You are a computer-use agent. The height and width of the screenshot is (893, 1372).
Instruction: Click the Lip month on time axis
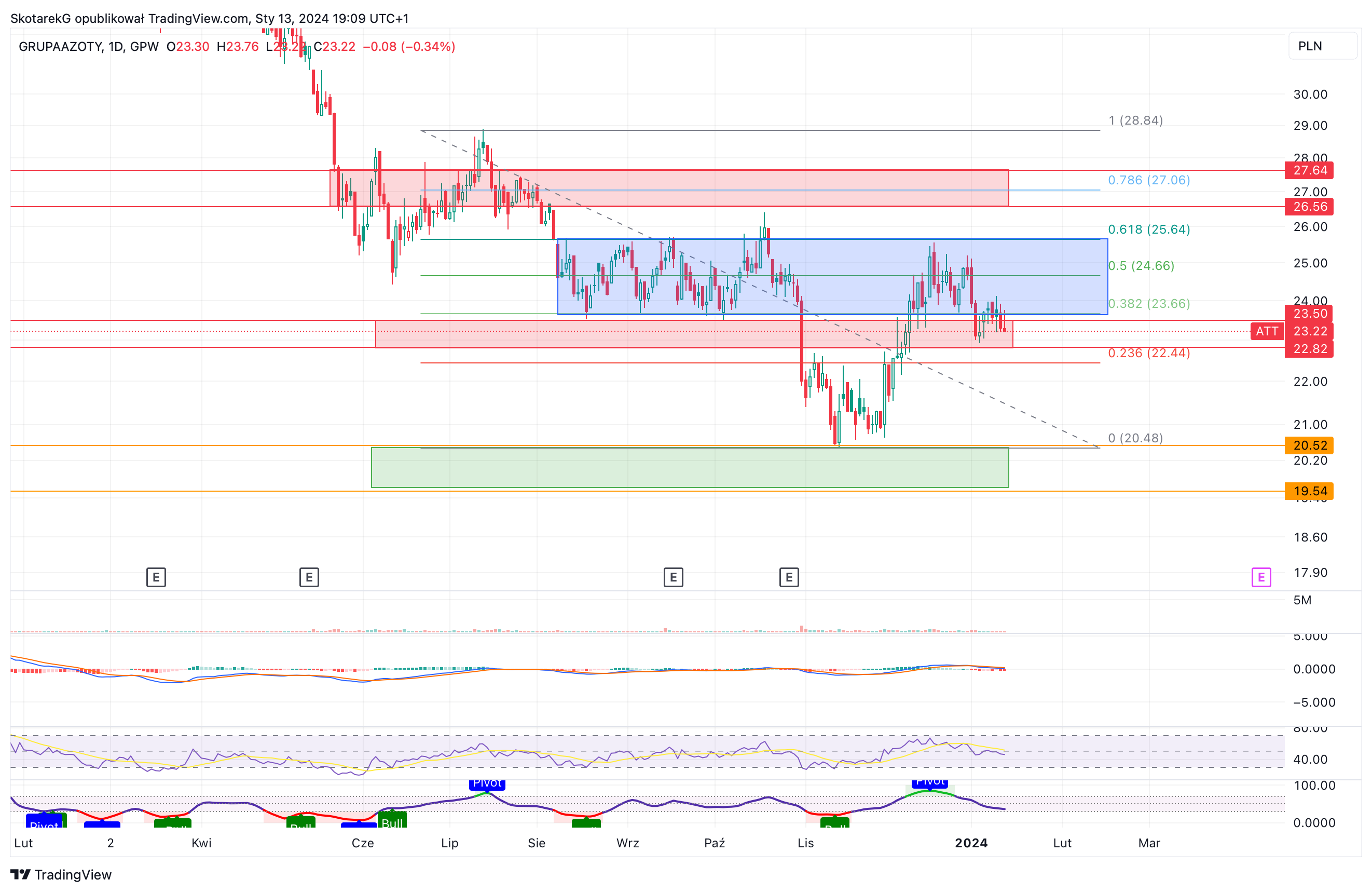(x=450, y=843)
